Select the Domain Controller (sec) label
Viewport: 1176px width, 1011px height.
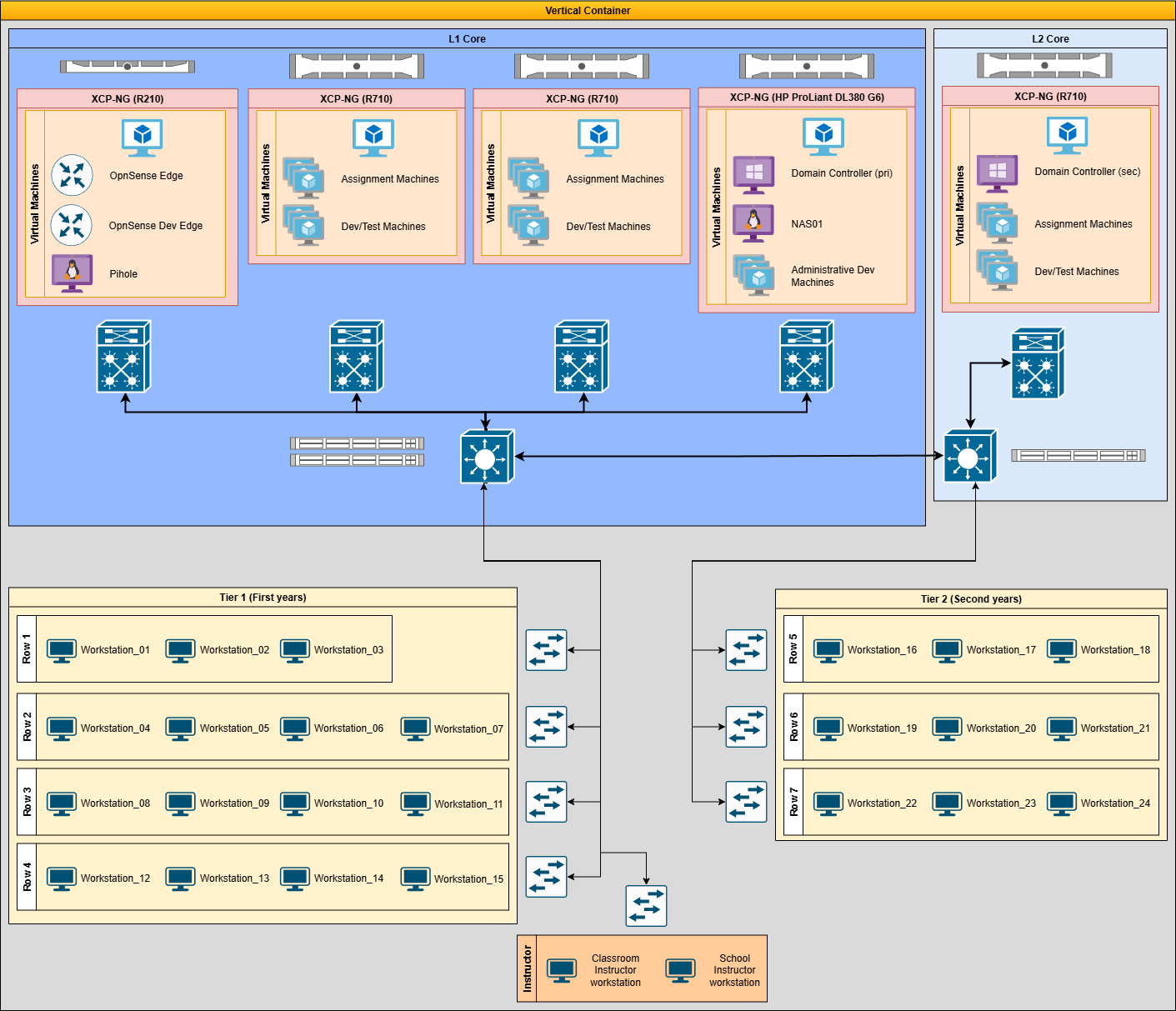click(1088, 172)
